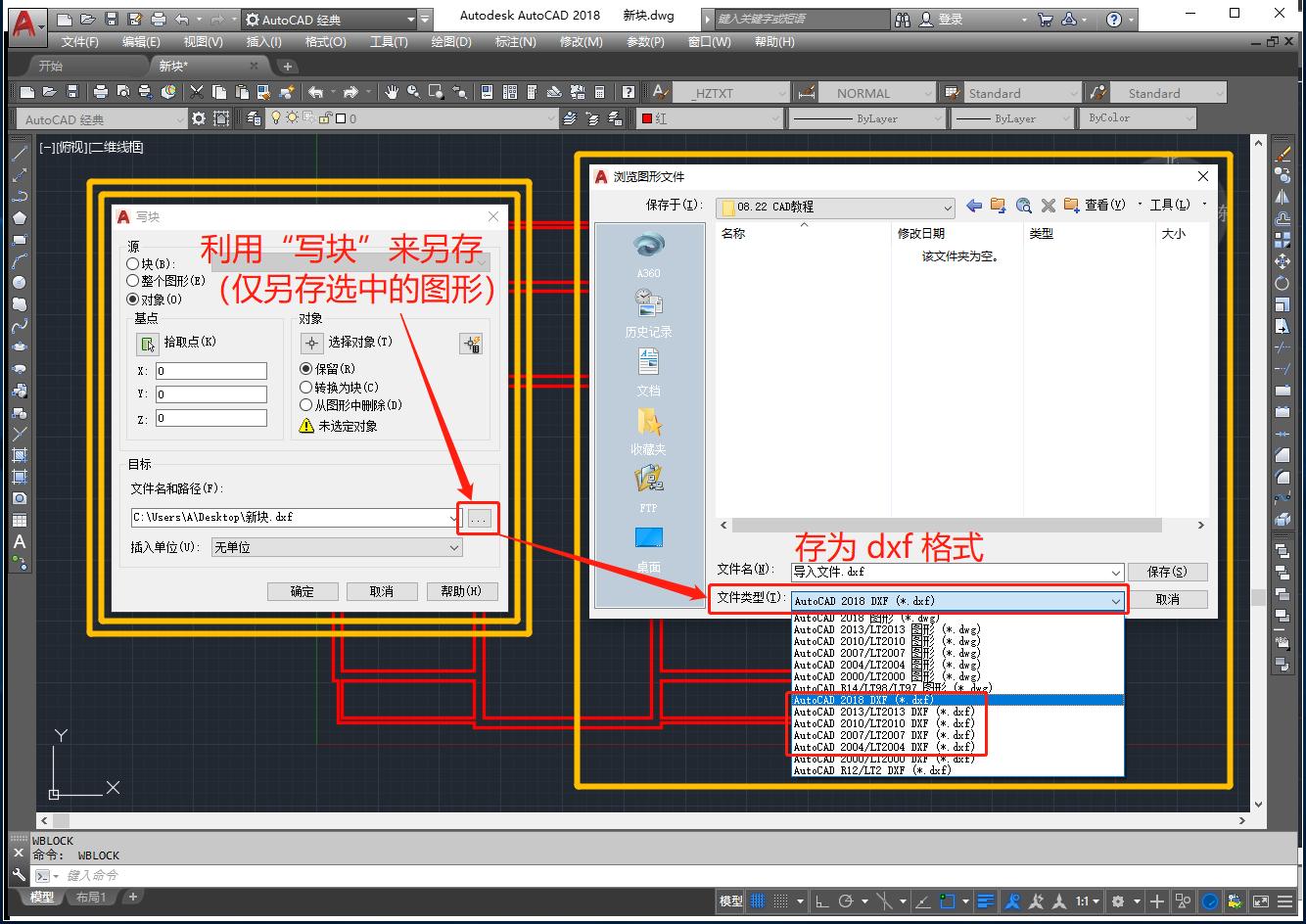Open the File (文件) menu
Image resolution: width=1306 pixels, height=924 pixels.
pos(80,42)
